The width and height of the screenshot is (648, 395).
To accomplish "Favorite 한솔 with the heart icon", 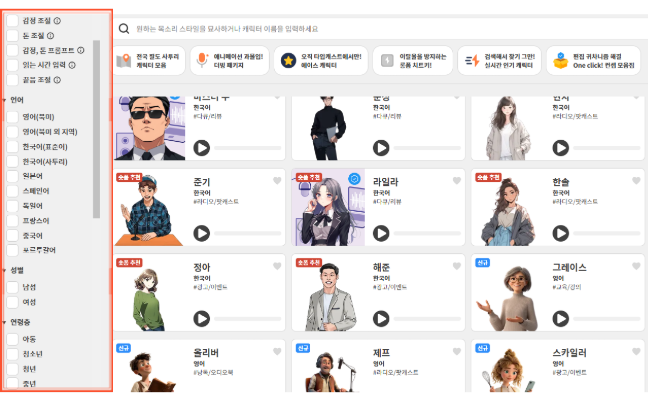I will [x=636, y=181].
